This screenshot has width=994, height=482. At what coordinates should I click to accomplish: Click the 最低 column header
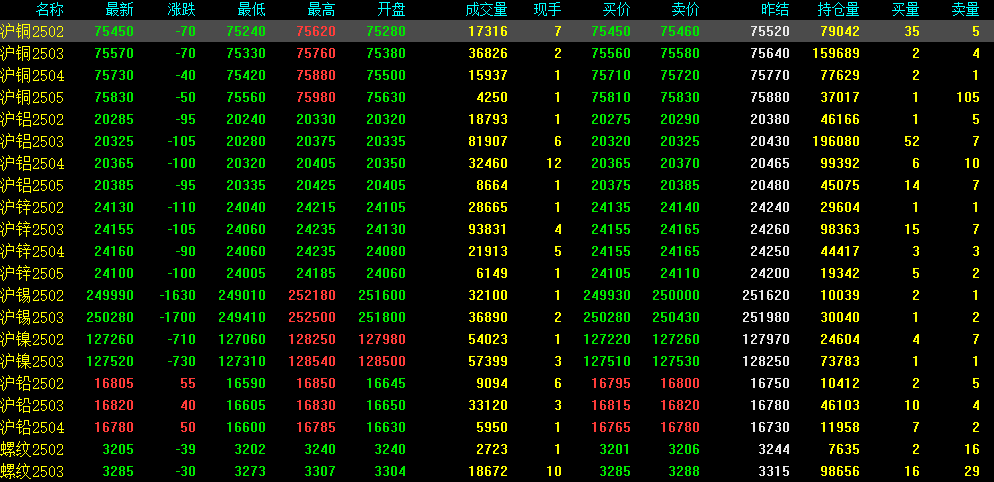tap(252, 10)
